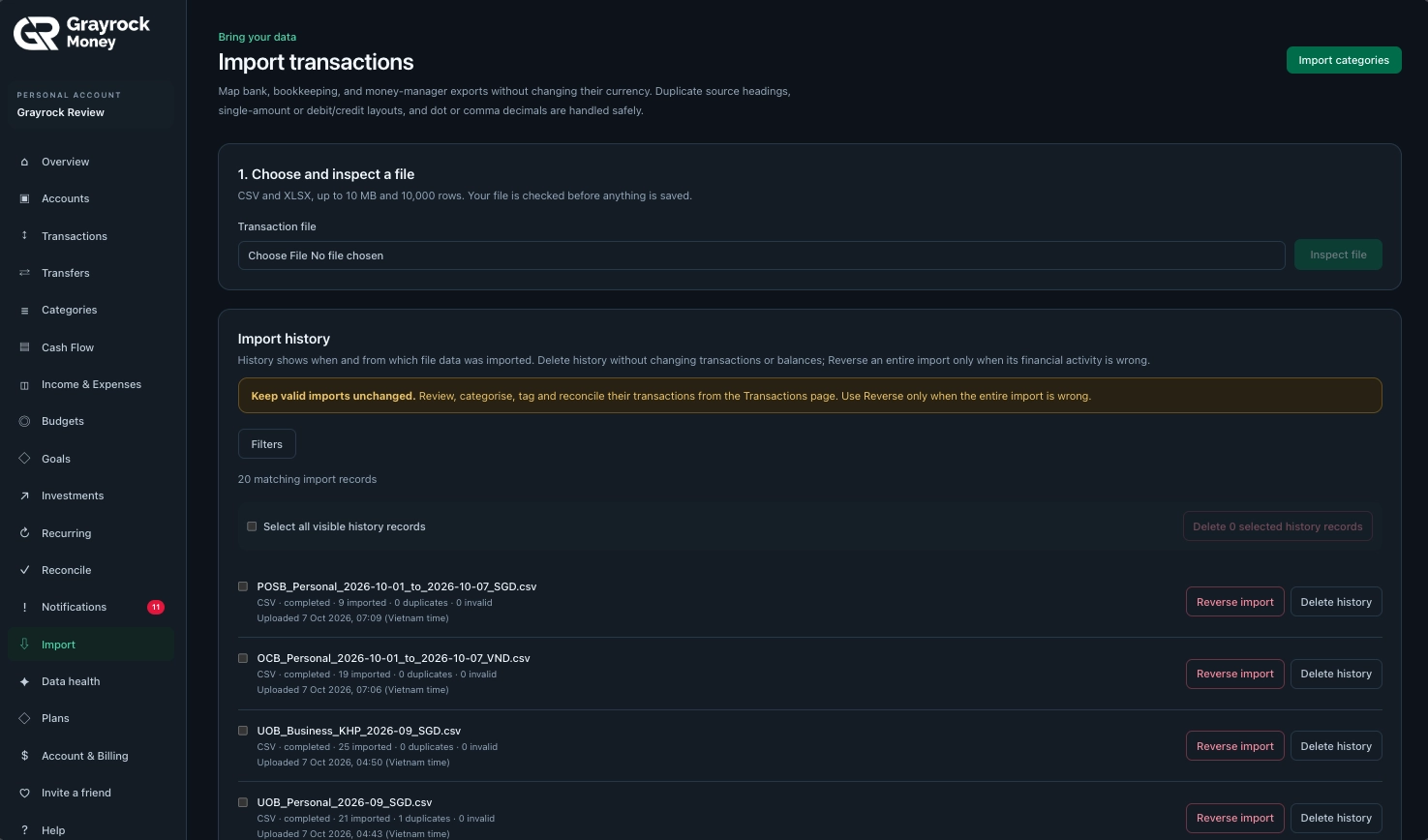
Task: Click the Choose File transaction file field
Action: coord(761,255)
